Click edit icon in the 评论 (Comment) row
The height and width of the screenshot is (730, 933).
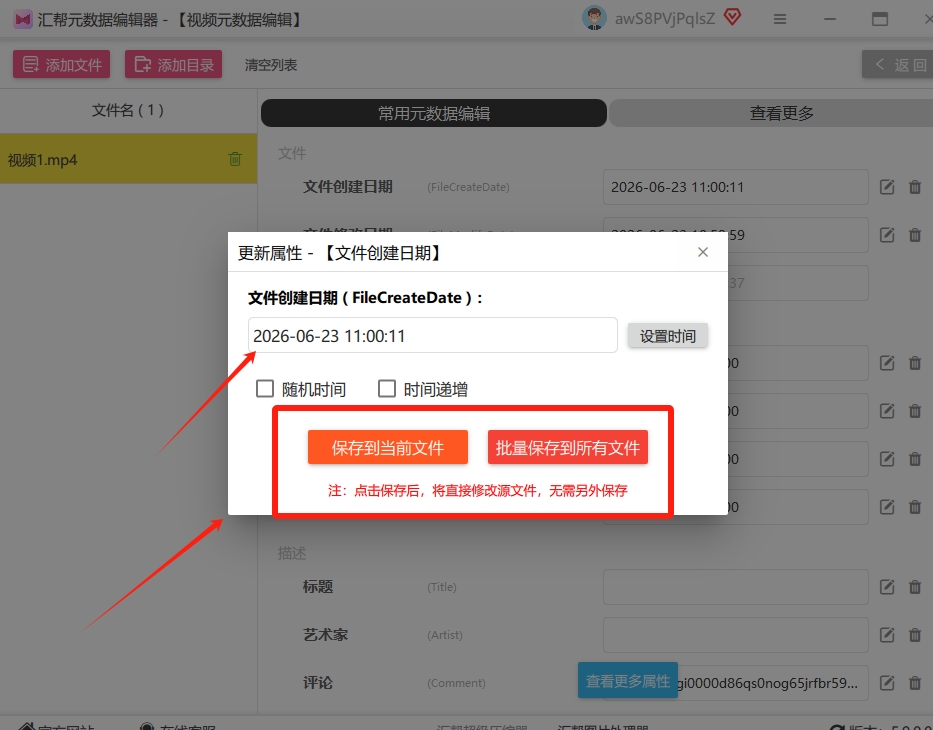(887, 682)
